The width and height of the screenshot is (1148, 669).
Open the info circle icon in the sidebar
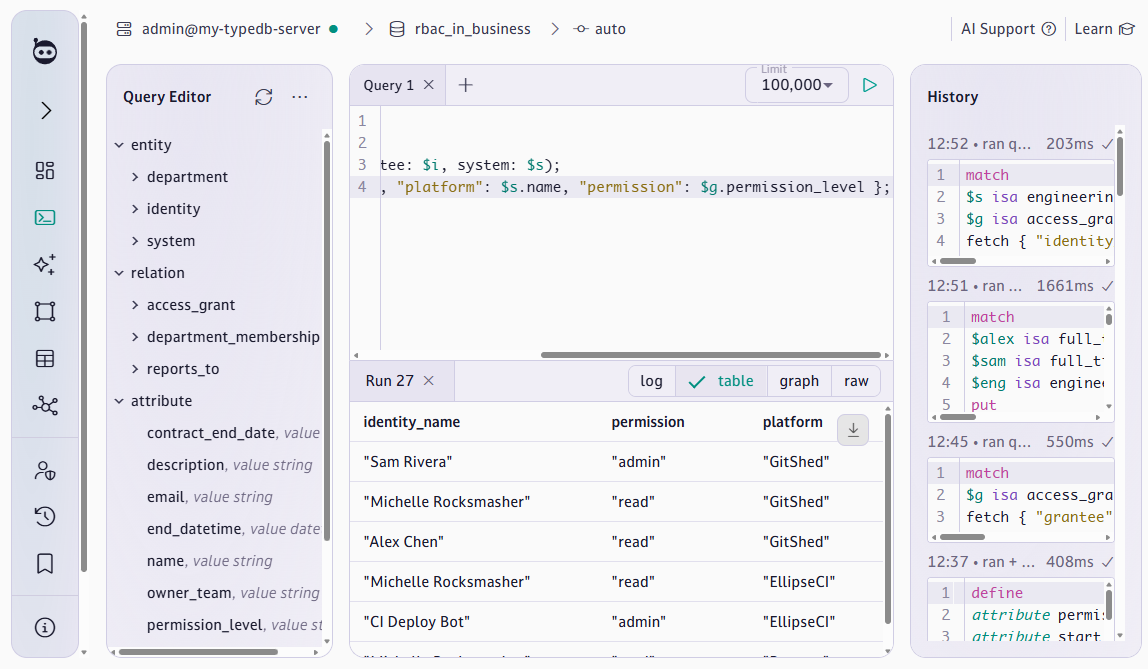[x=45, y=627]
